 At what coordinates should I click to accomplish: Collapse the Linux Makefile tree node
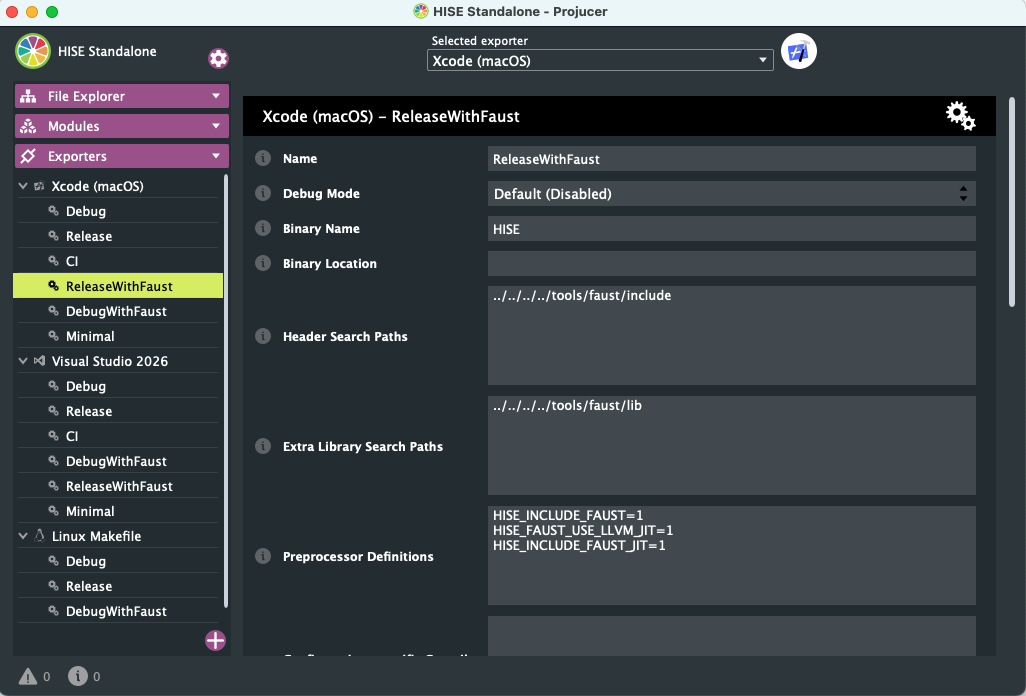(23, 536)
